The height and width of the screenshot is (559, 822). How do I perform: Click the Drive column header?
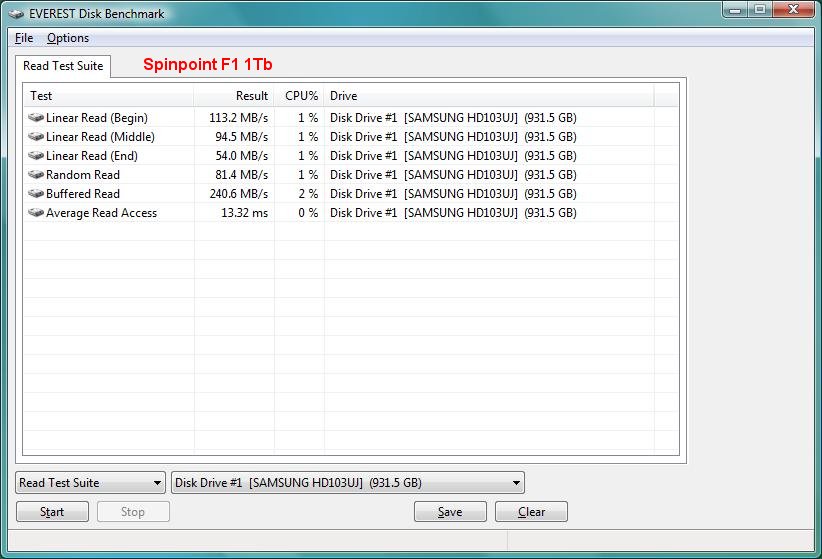[488, 96]
